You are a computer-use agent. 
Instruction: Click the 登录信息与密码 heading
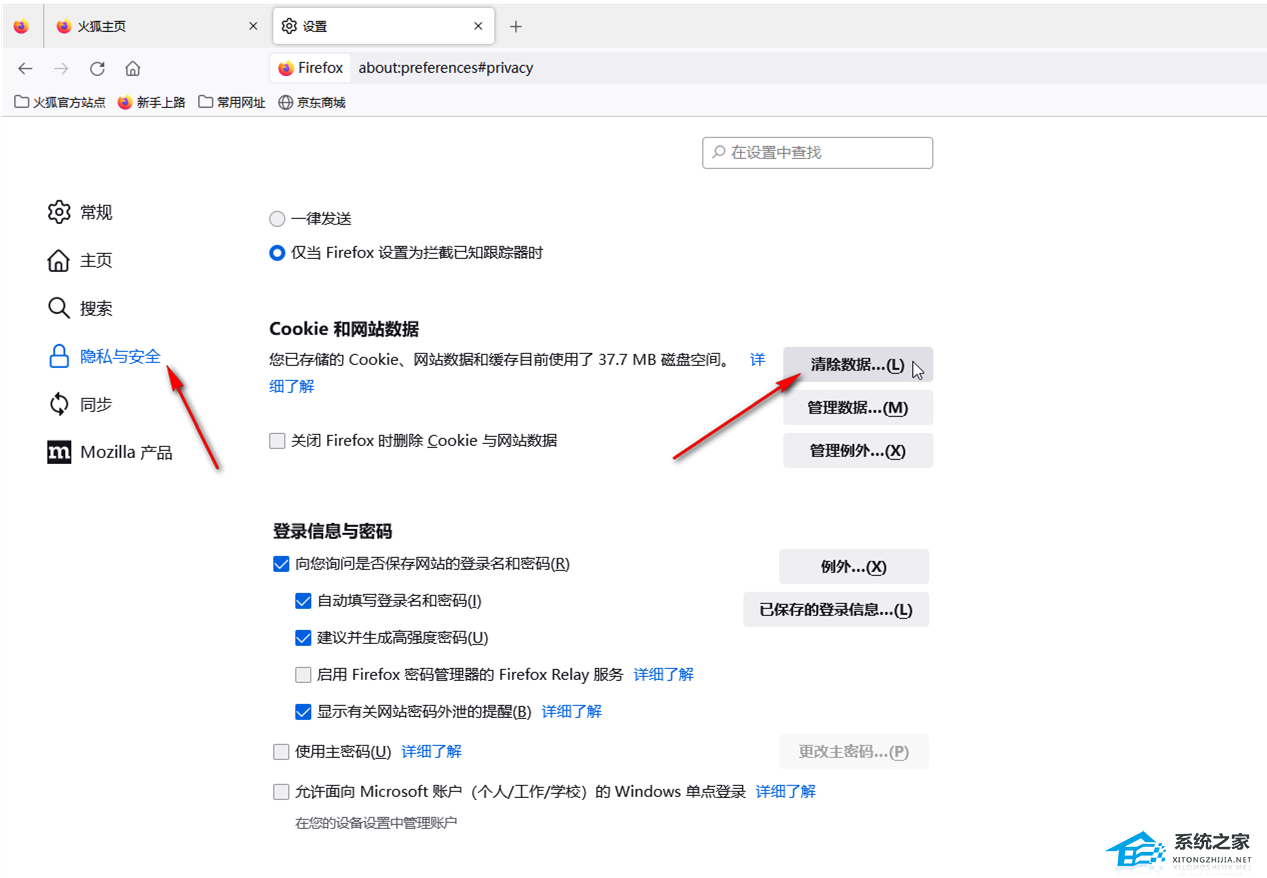(x=333, y=531)
